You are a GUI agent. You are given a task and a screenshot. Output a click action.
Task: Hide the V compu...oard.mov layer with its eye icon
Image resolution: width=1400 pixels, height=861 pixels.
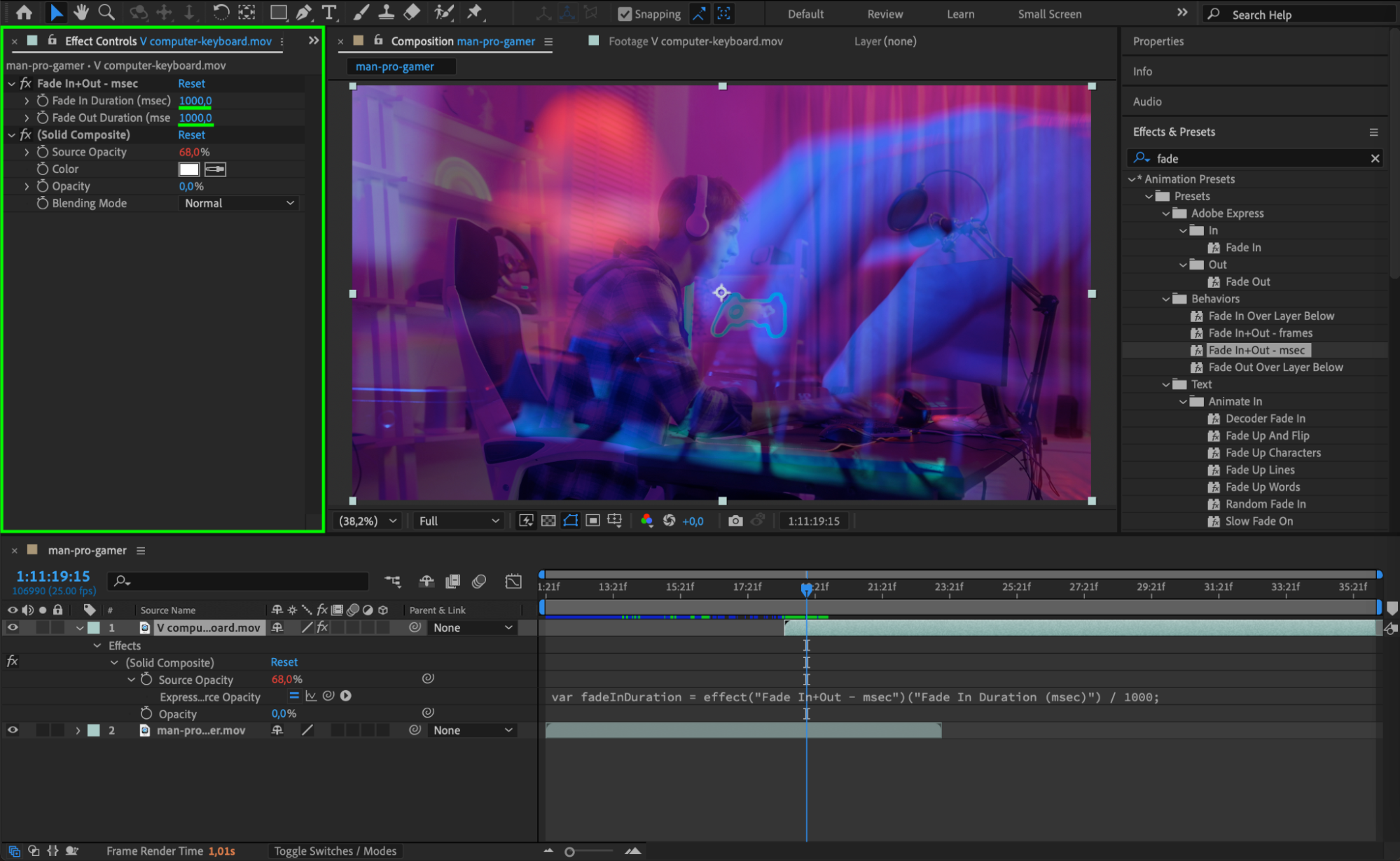pos(13,628)
